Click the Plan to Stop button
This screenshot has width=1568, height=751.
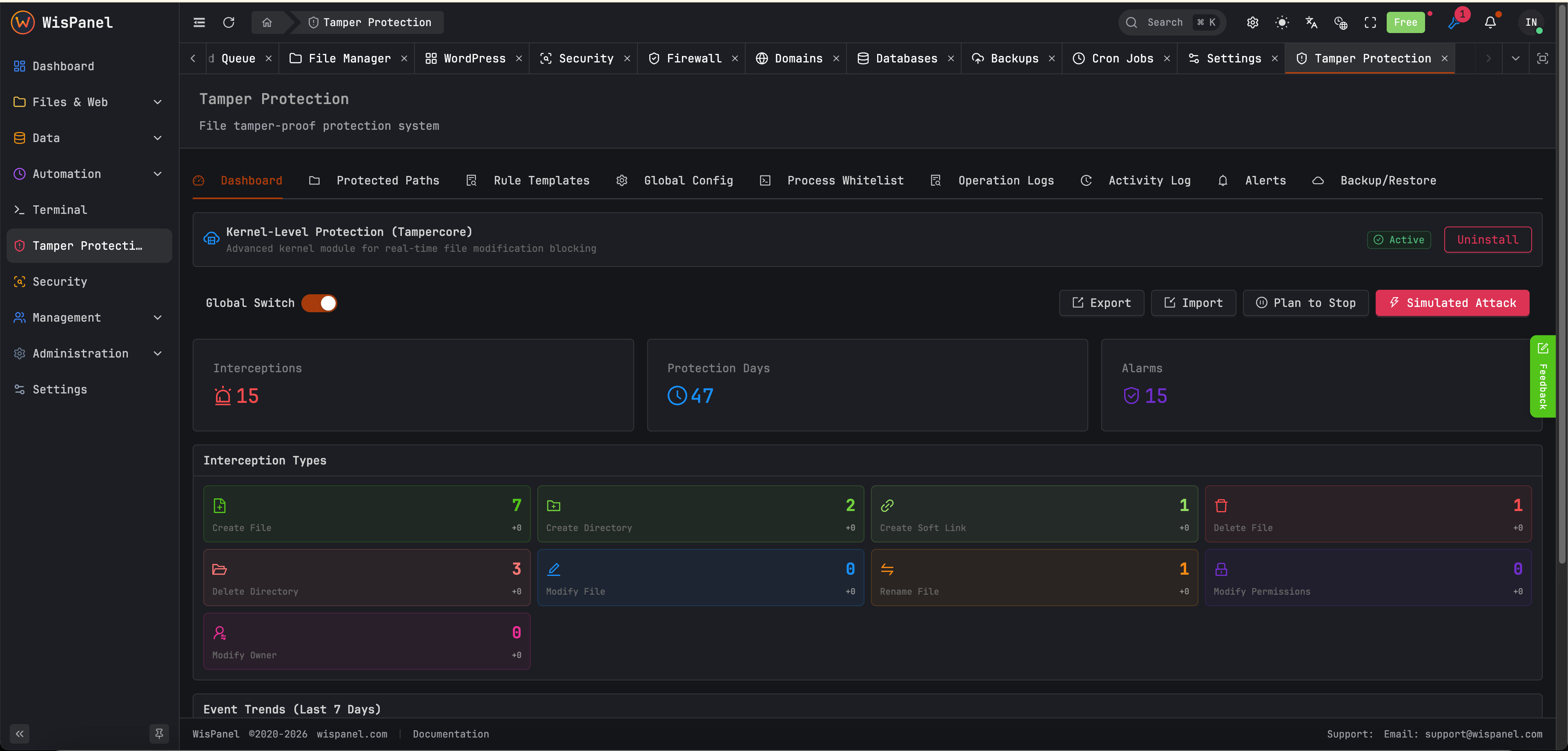(x=1306, y=302)
